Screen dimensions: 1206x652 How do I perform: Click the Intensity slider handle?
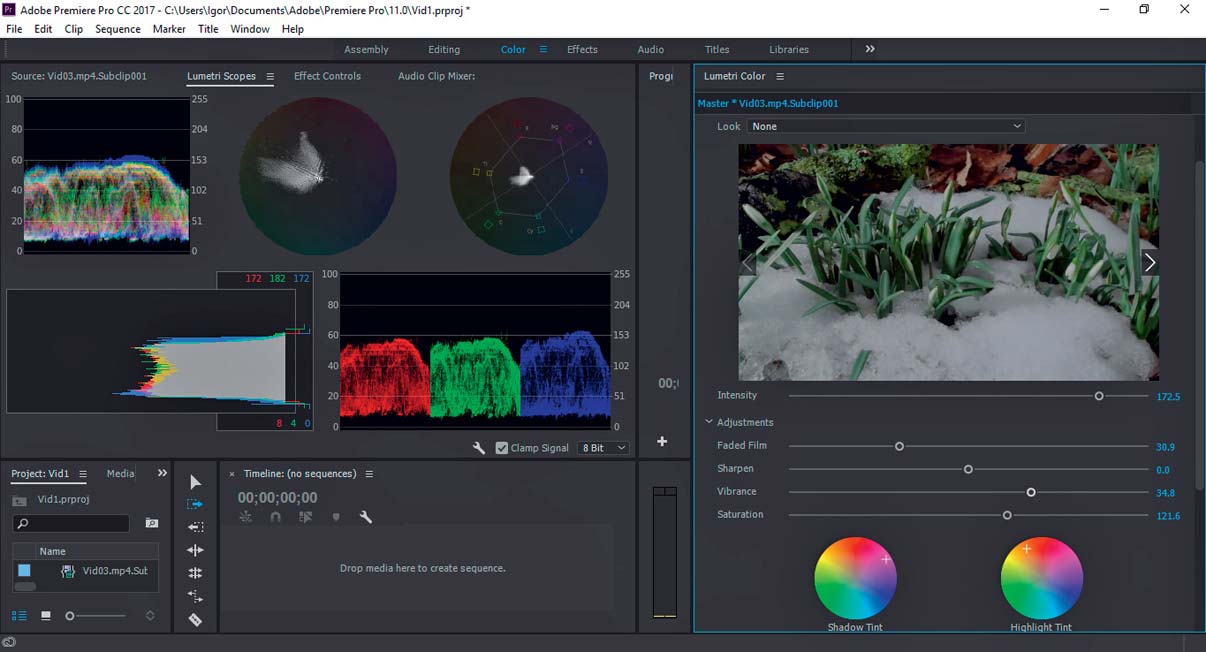[1099, 396]
